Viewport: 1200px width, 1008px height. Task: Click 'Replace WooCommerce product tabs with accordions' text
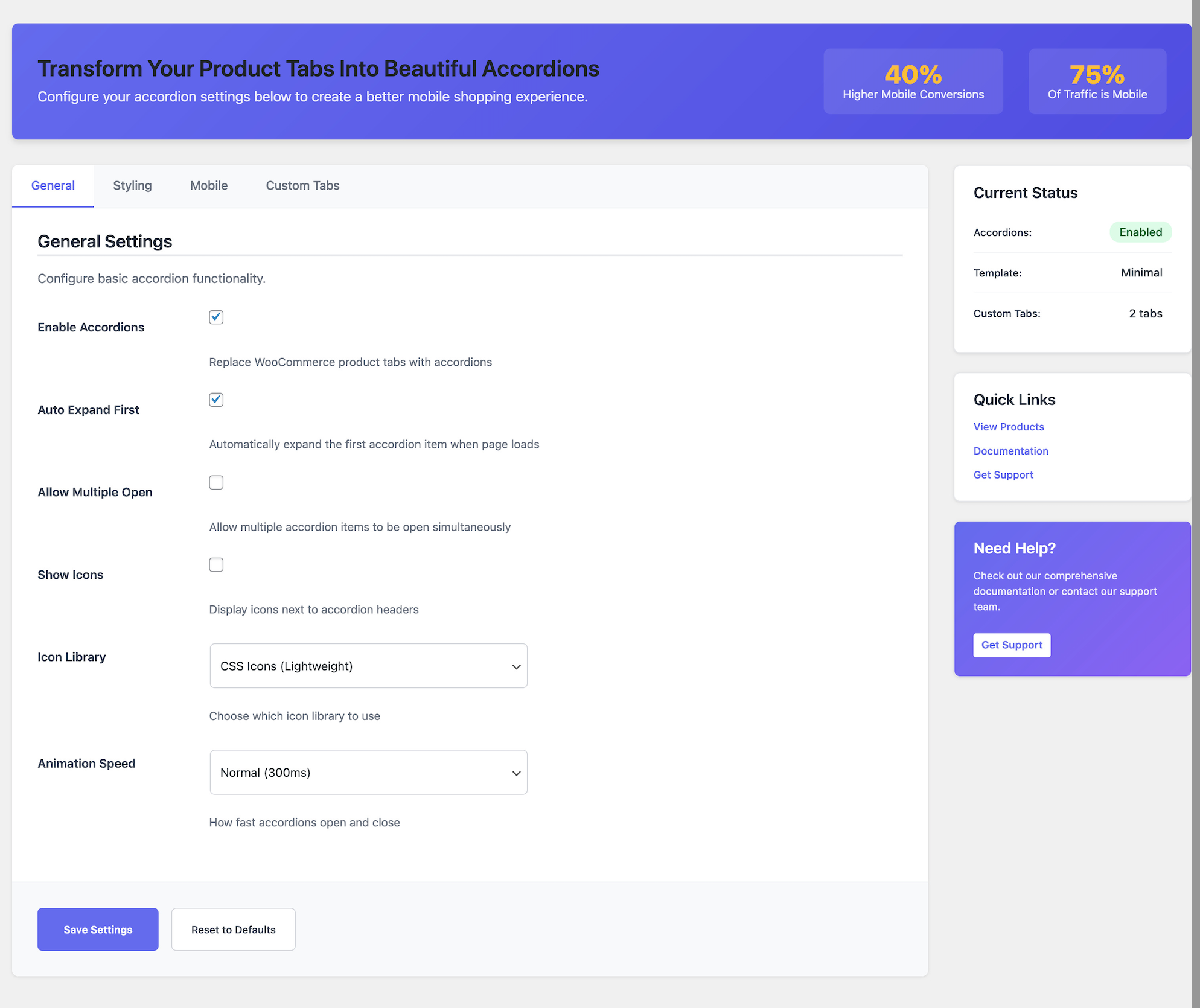point(350,362)
